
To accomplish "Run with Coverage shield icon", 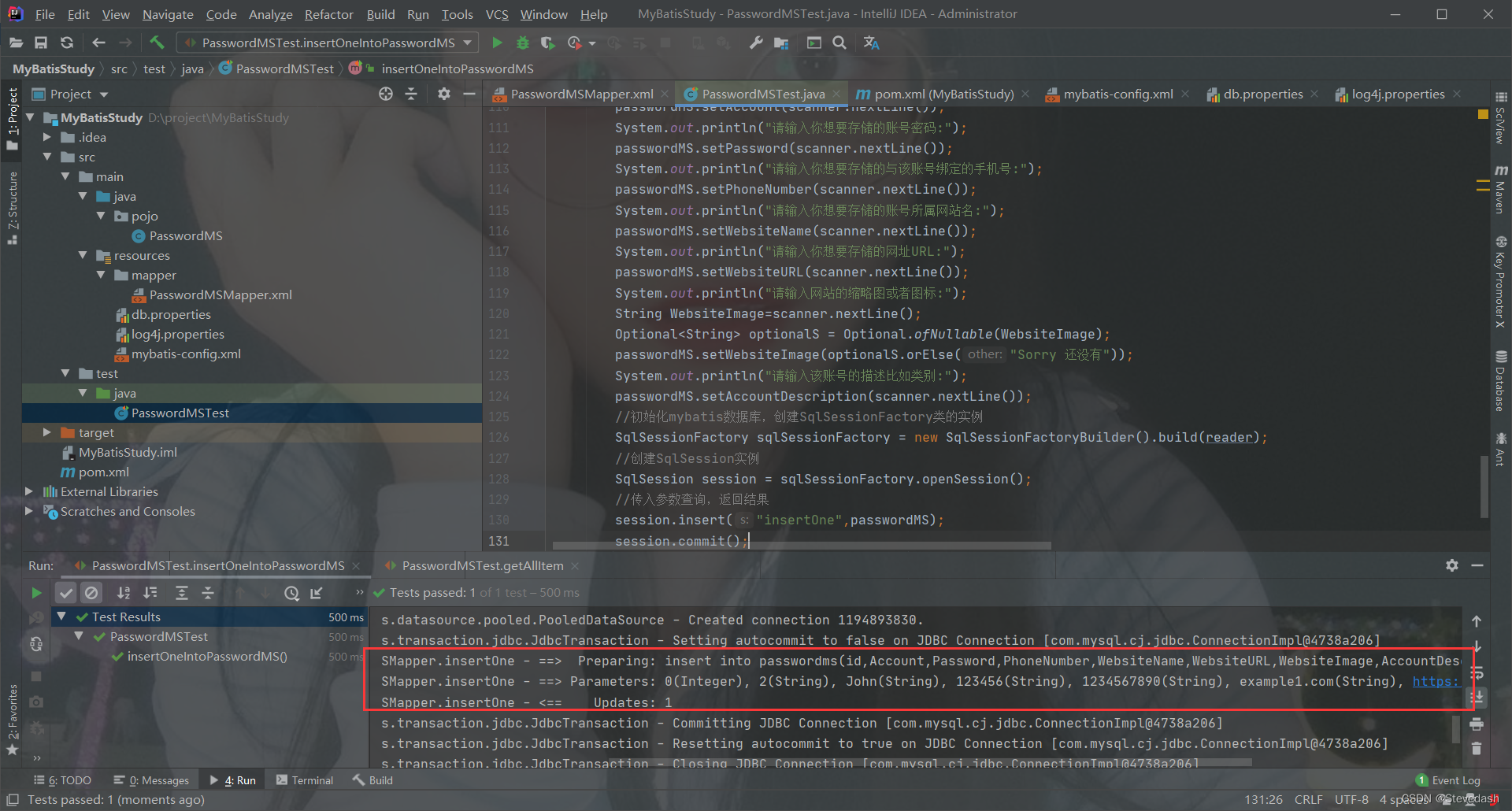I will (x=548, y=43).
